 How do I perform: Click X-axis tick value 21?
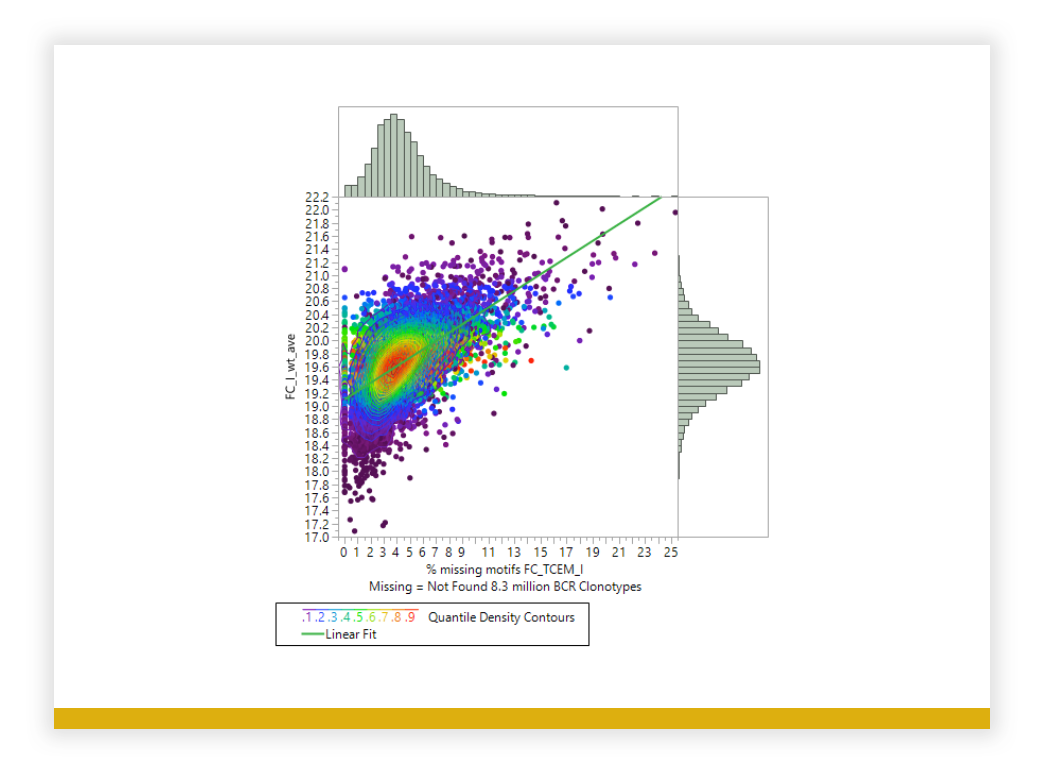619,552
